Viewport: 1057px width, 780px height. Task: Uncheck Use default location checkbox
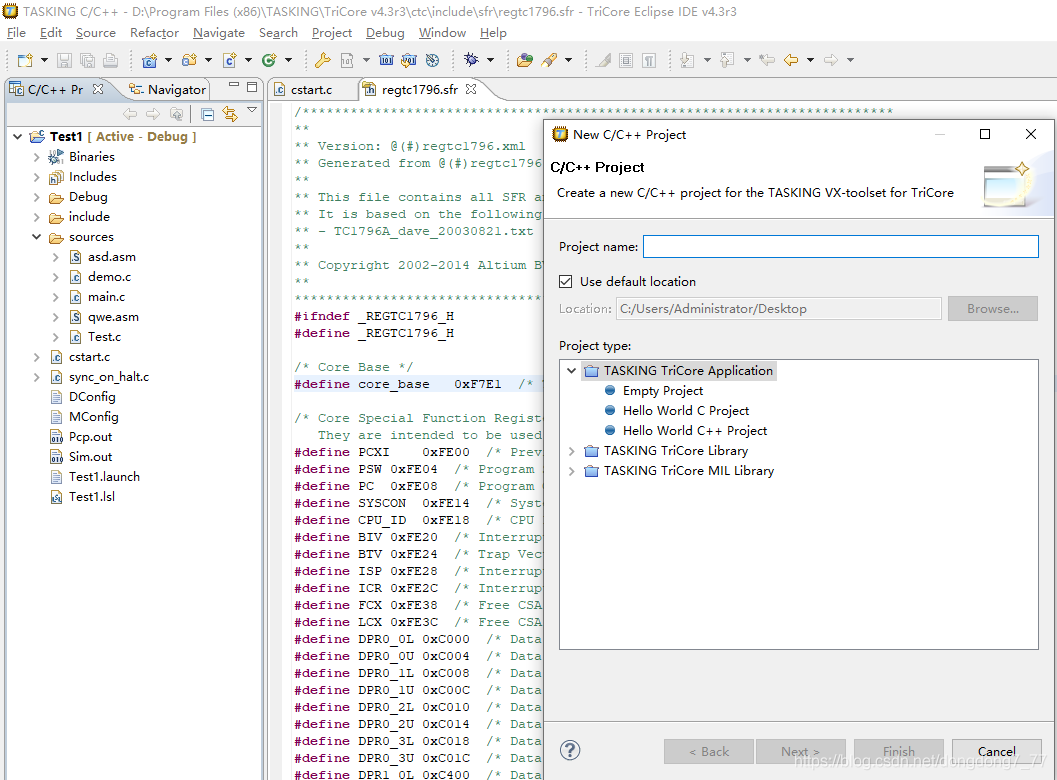coord(566,282)
